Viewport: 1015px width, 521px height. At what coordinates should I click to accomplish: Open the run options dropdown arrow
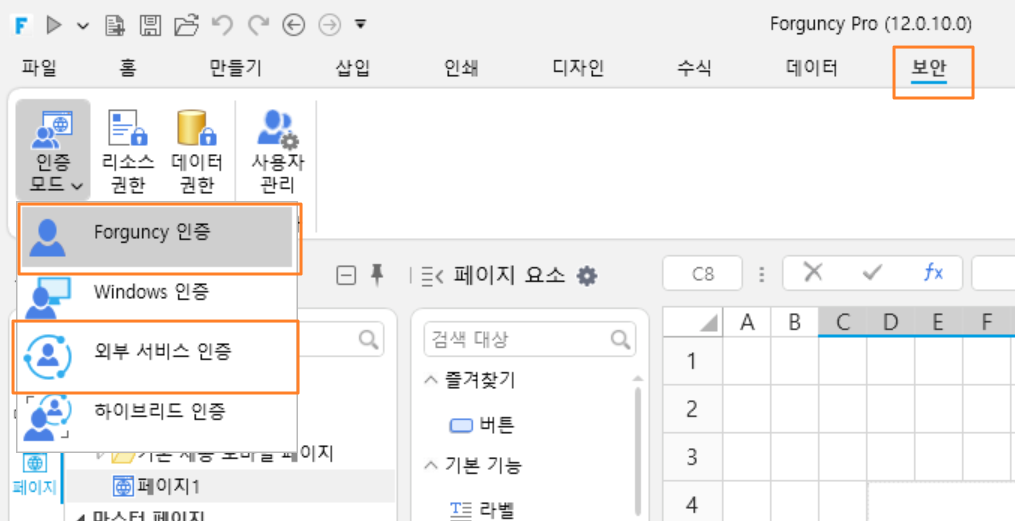[83, 26]
